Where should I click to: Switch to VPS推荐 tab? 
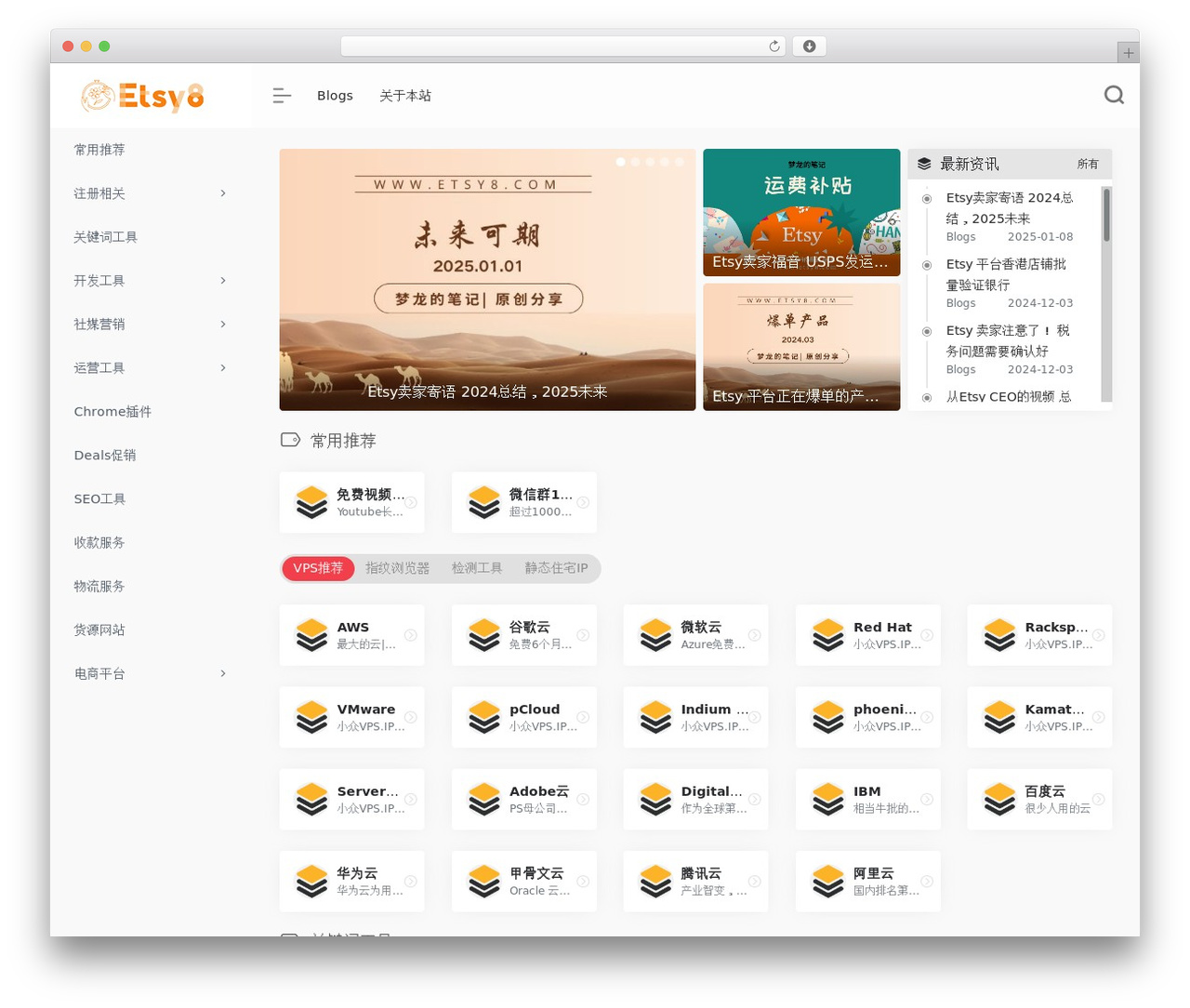point(318,568)
